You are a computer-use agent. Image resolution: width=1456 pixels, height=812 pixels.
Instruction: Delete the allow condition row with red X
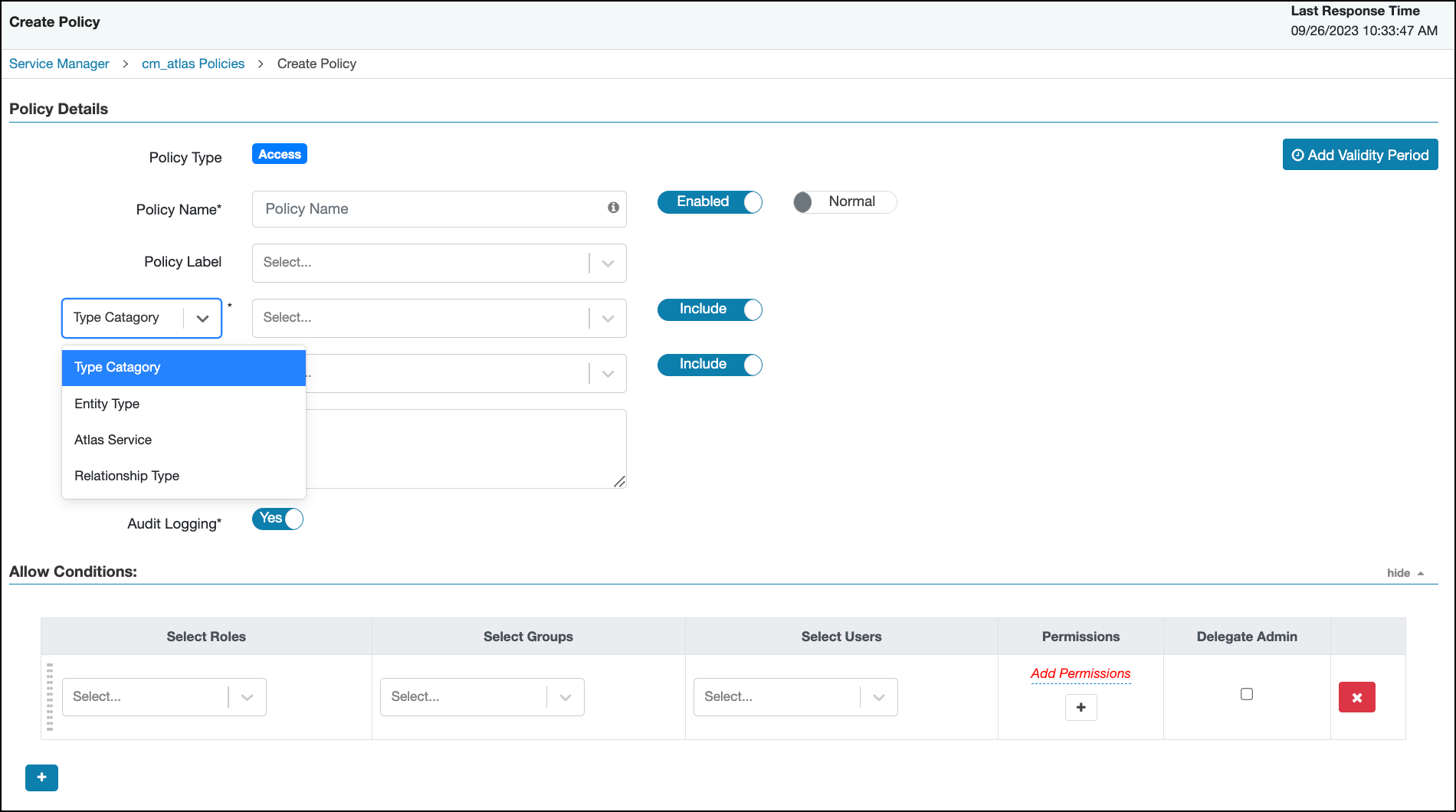[1356, 697]
